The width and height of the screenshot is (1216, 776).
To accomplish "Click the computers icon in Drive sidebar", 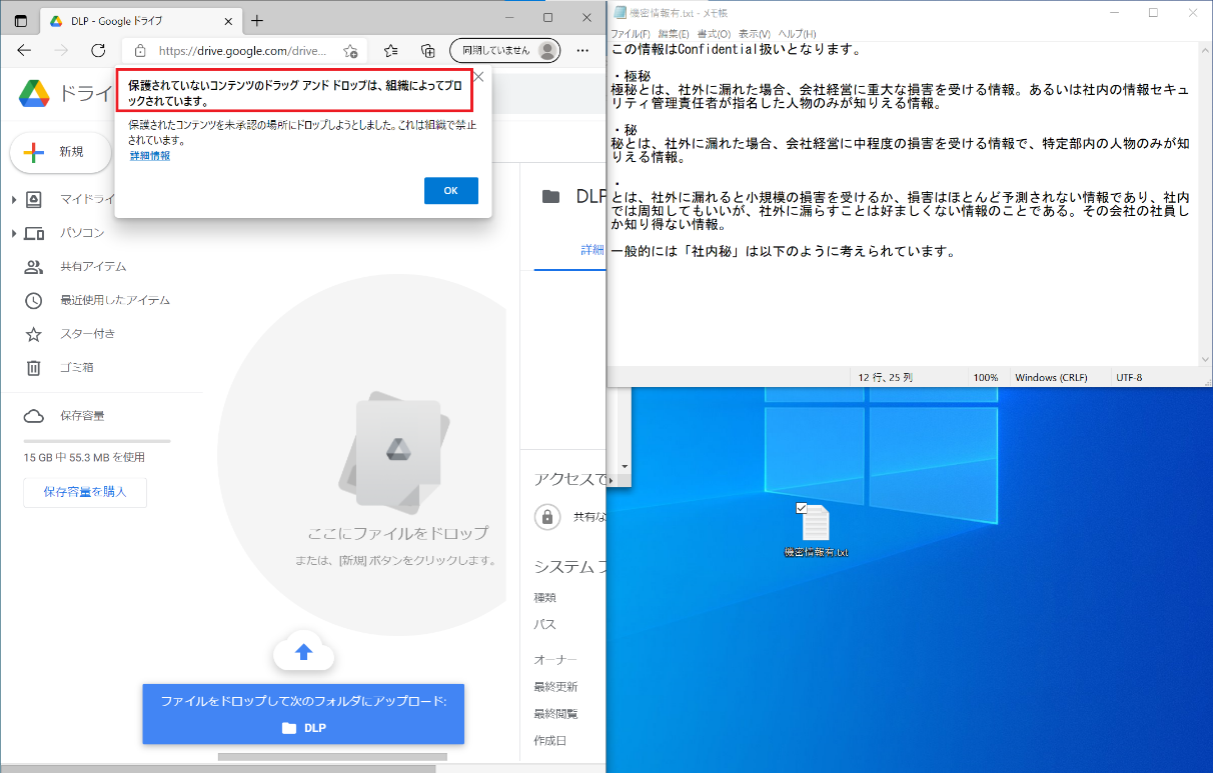I will coord(34,234).
